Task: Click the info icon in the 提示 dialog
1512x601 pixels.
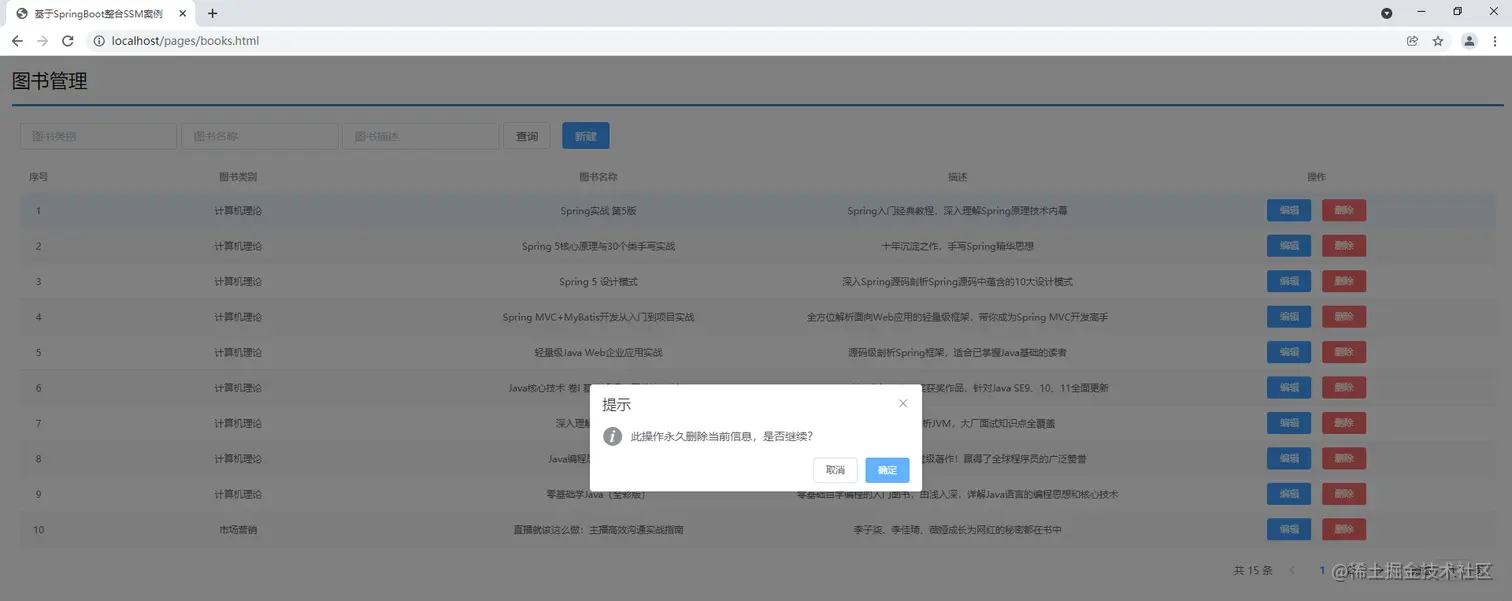Action: pyautogui.click(x=611, y=436)
